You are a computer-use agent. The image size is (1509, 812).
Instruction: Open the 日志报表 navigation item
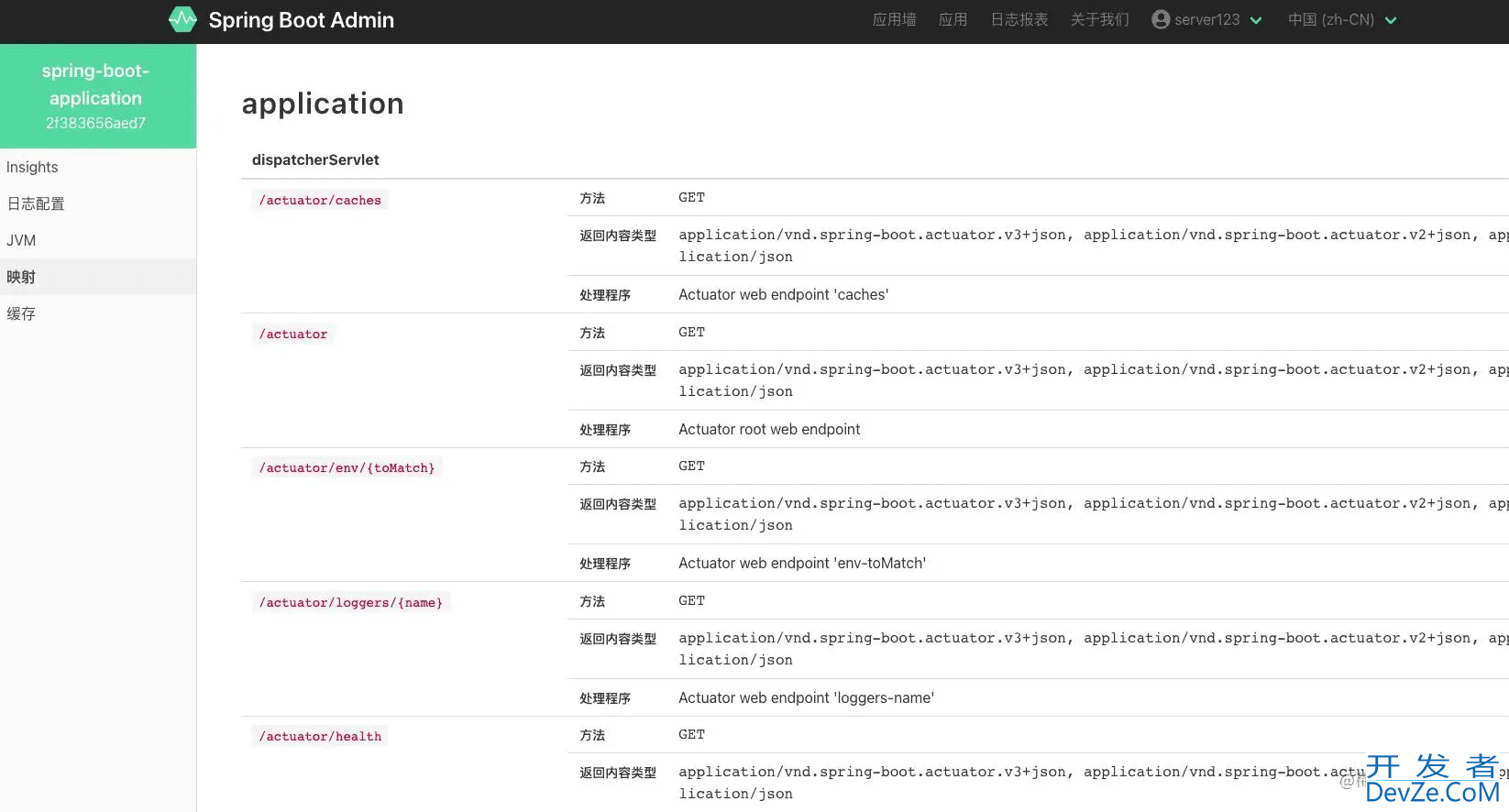tap(1019, 19)
